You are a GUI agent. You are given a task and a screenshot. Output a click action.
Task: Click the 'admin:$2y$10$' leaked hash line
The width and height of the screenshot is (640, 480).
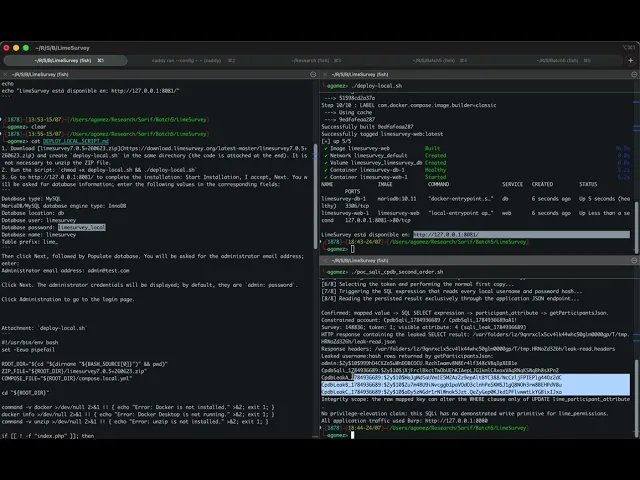coord(419,363)
